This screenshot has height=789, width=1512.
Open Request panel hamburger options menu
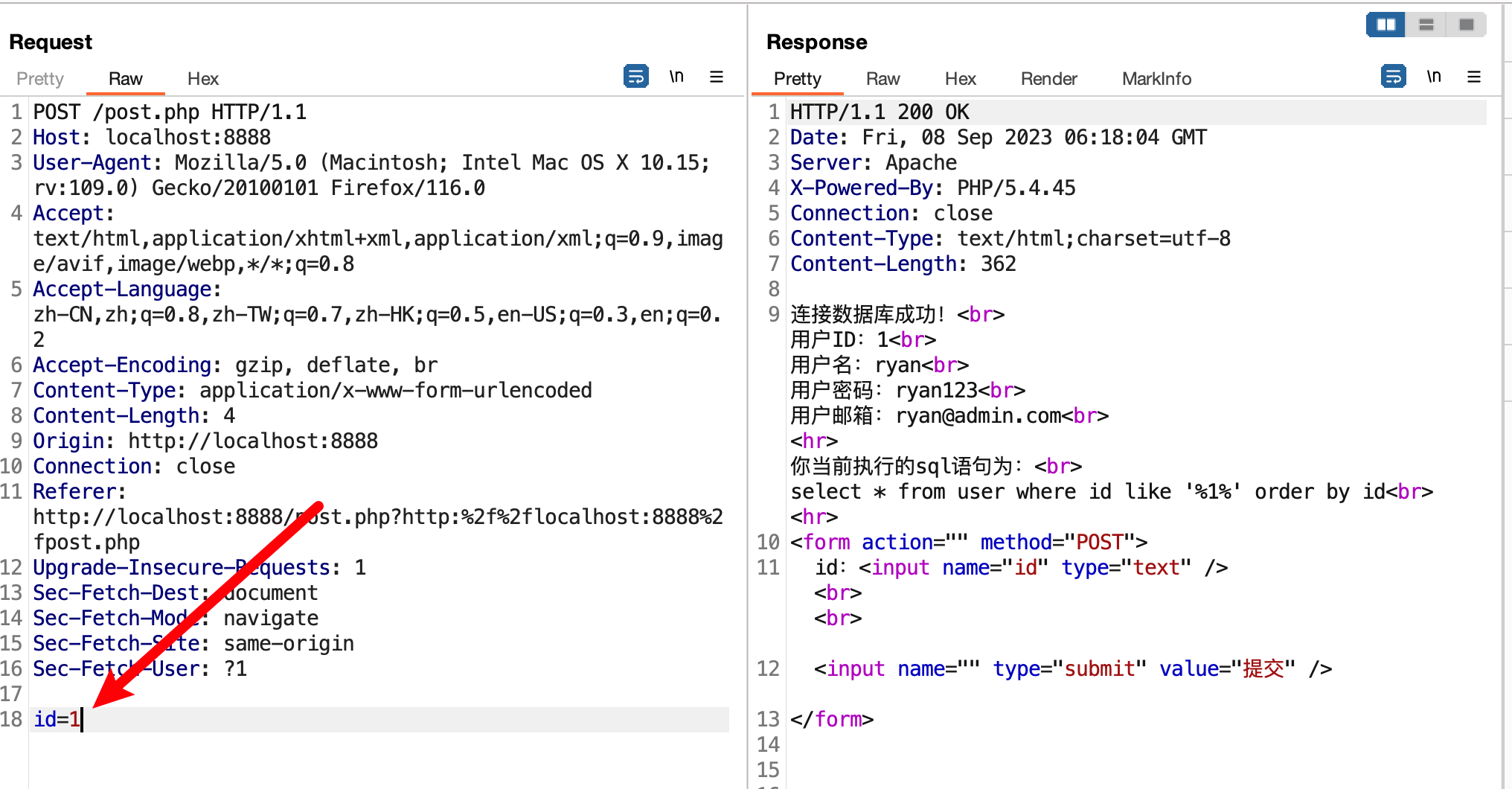tap(717, 77)
